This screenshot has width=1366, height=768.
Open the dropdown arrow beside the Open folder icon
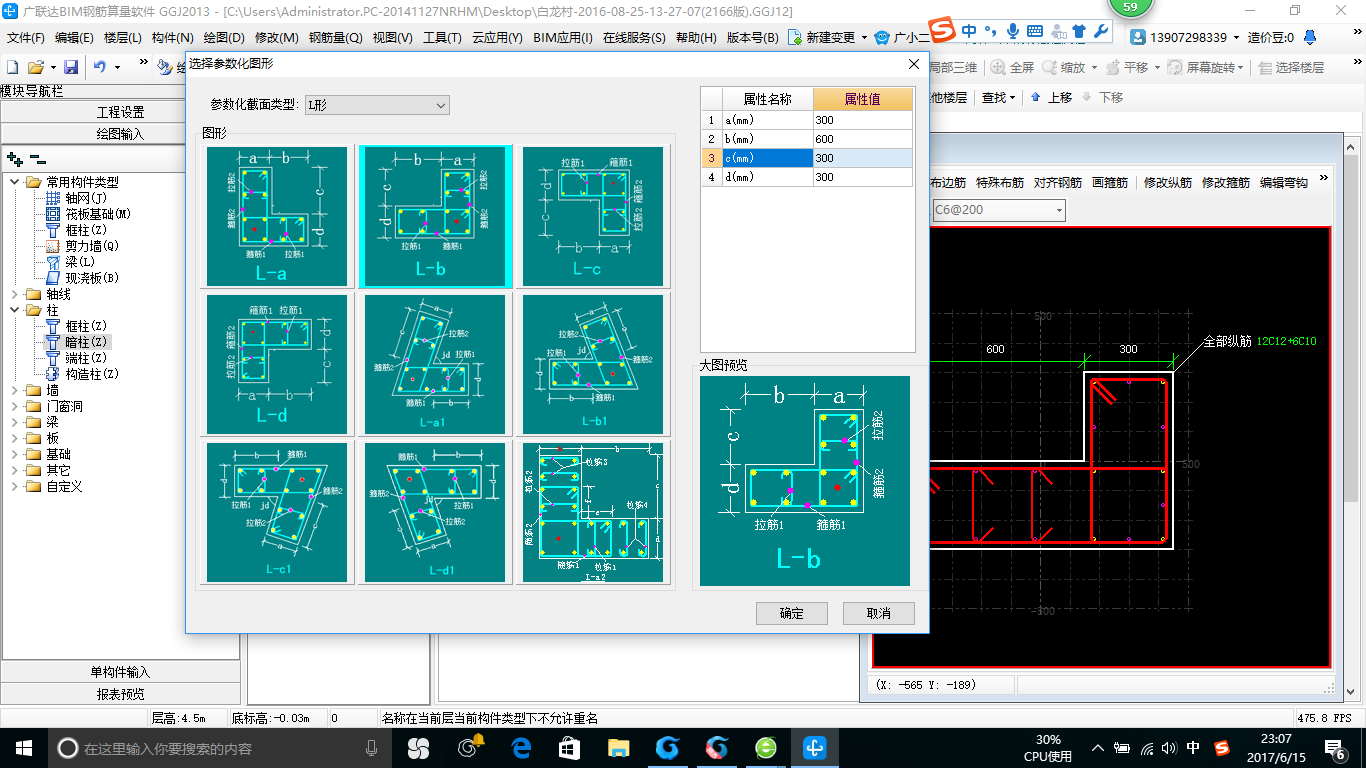(x=51, y=67)
